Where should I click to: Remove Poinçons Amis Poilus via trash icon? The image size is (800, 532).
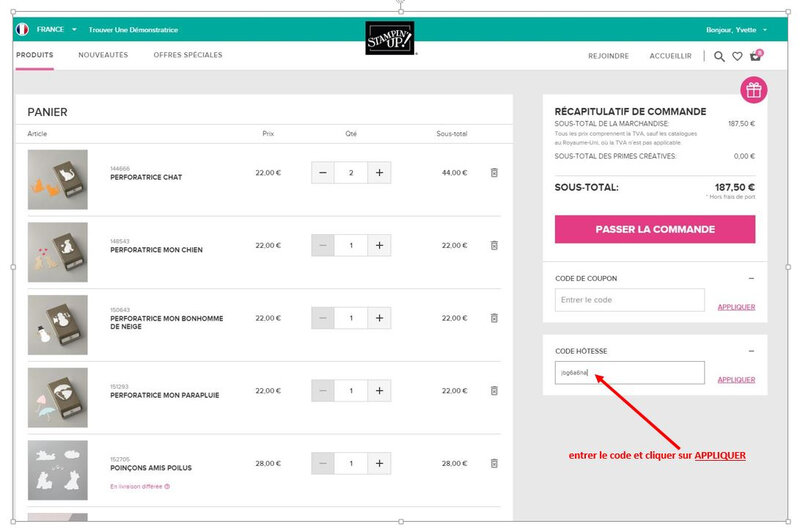494,464
